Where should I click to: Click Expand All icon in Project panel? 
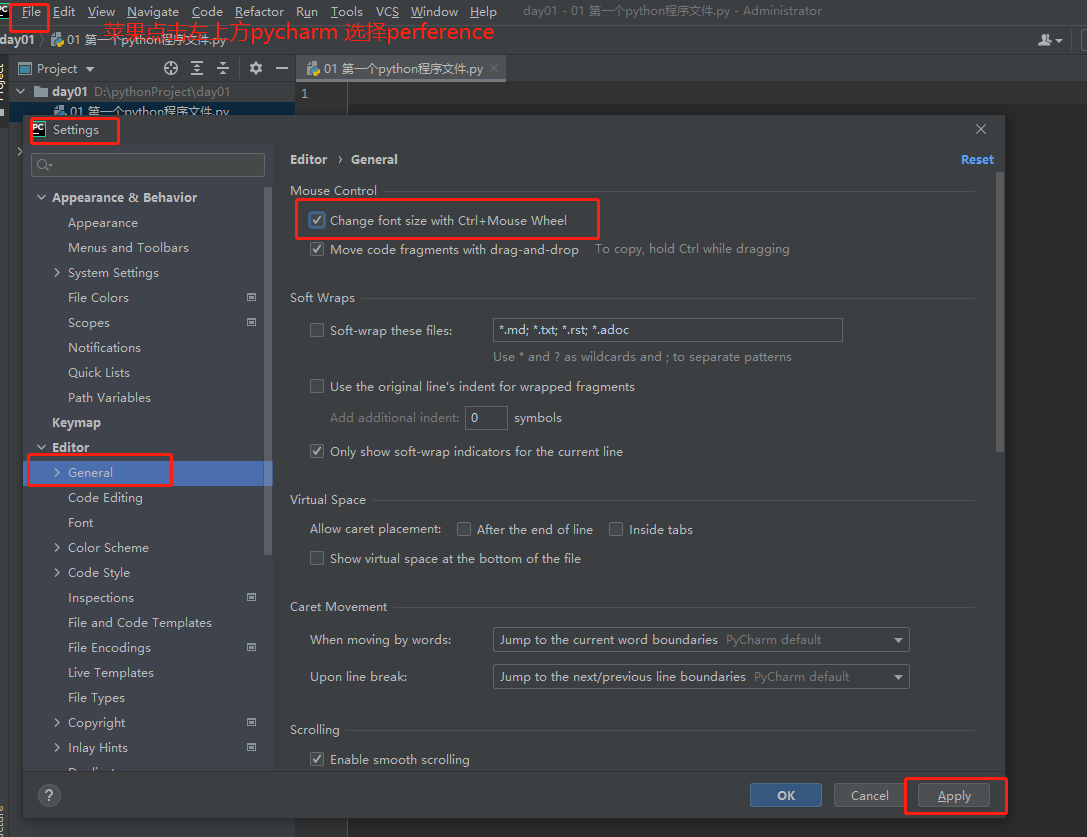(x=197, y=68)
